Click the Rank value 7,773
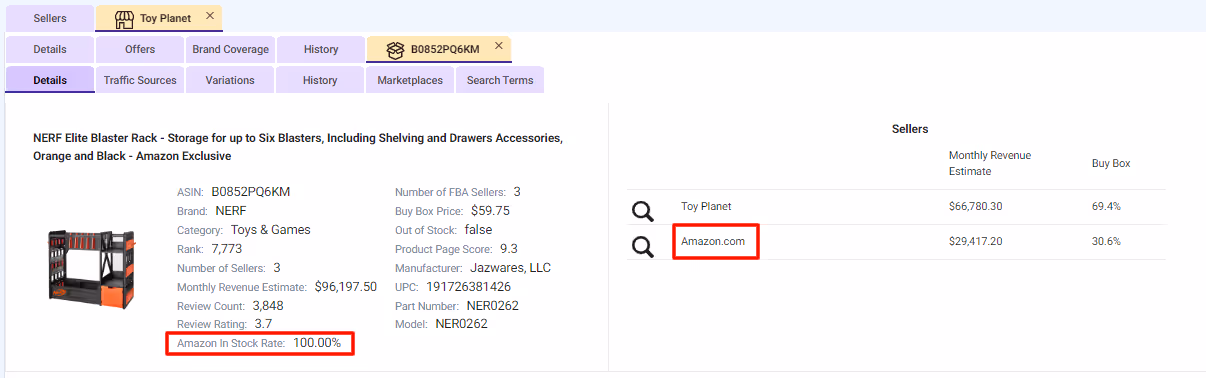This screenshot has height=378, width=1206. [227, 249]
